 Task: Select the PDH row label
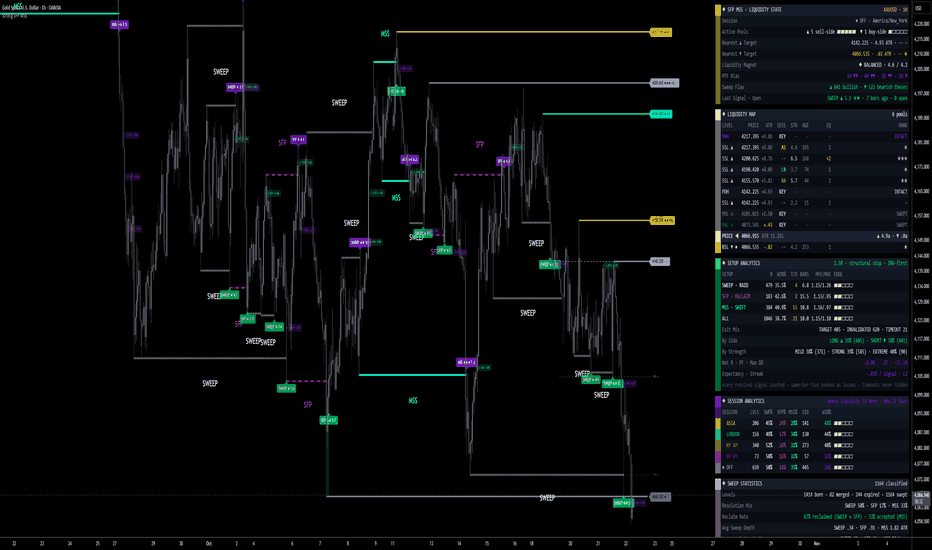[x=725, y=192]
